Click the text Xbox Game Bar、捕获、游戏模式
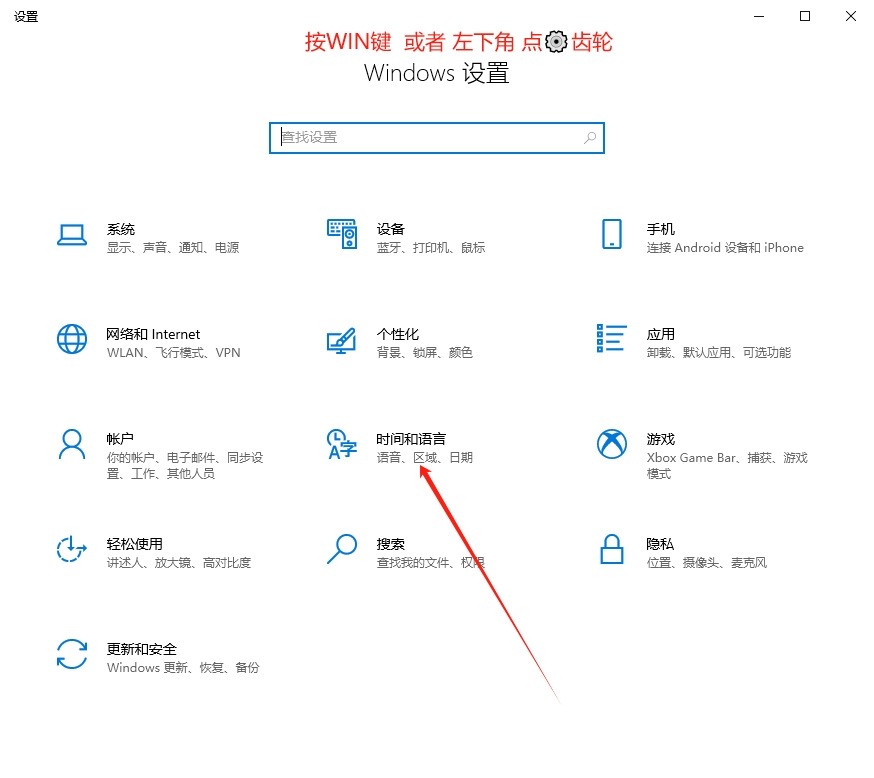 727,465
